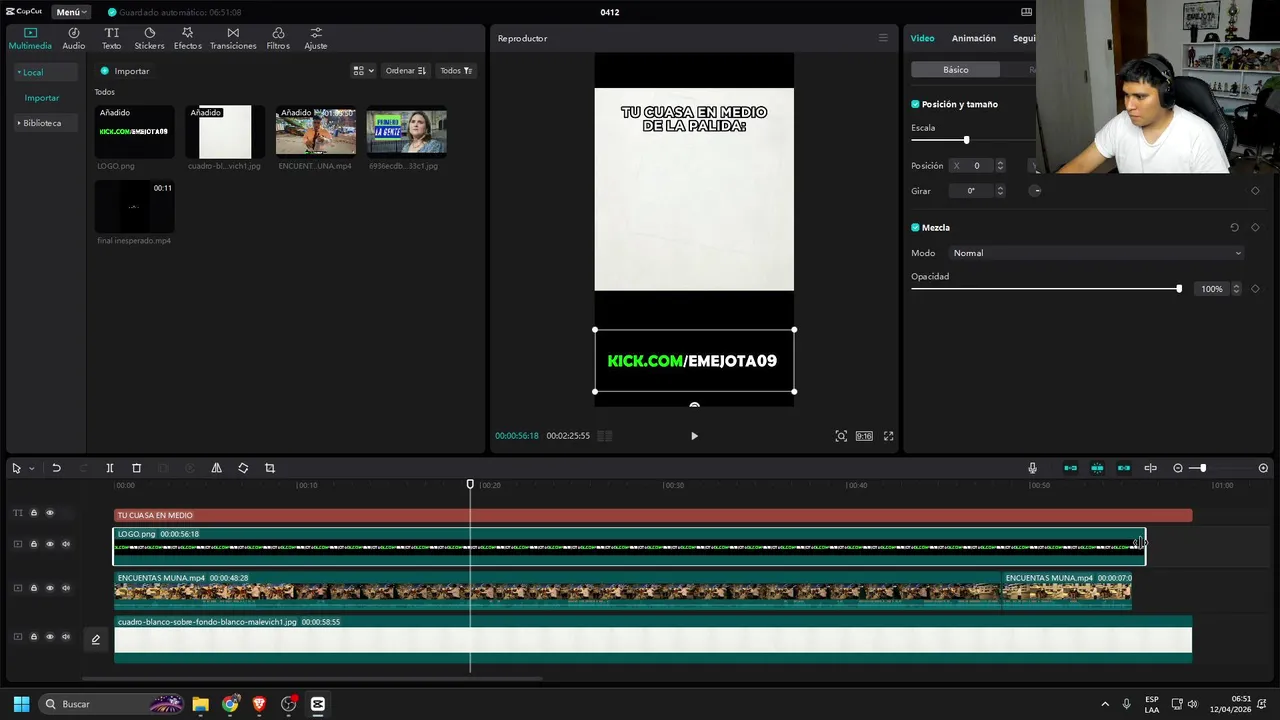
Task: Add a keyframe for Opacidad
Action: pyautogui.click(x=1255, y=289)
